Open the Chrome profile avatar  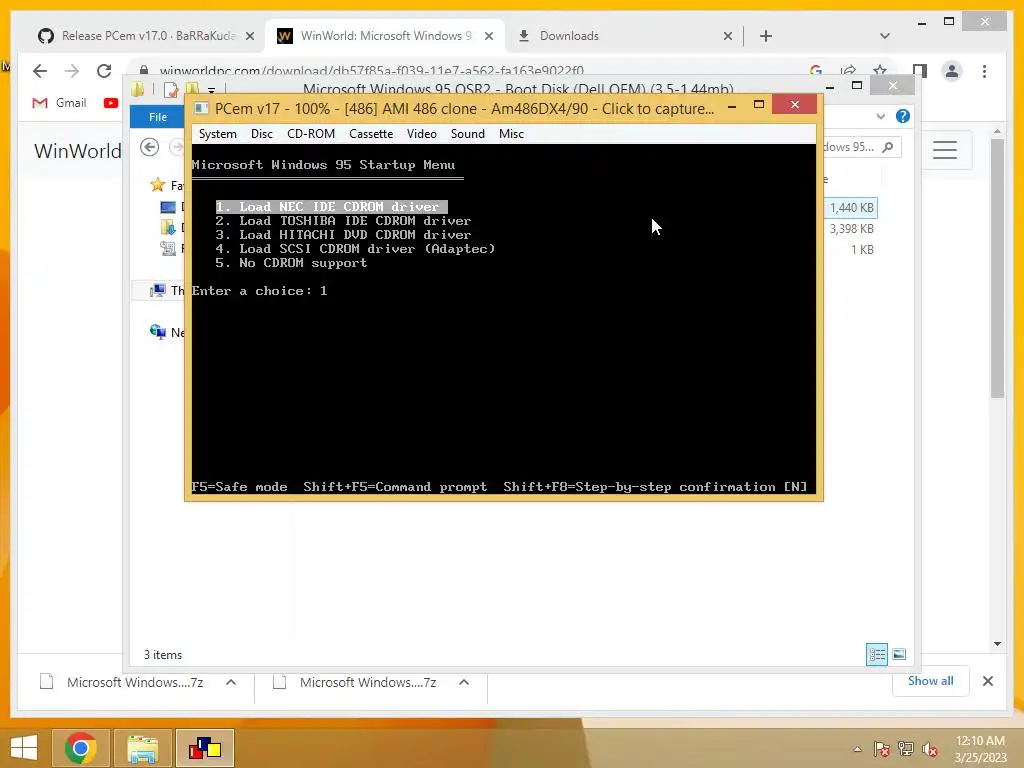coord(952,71)
